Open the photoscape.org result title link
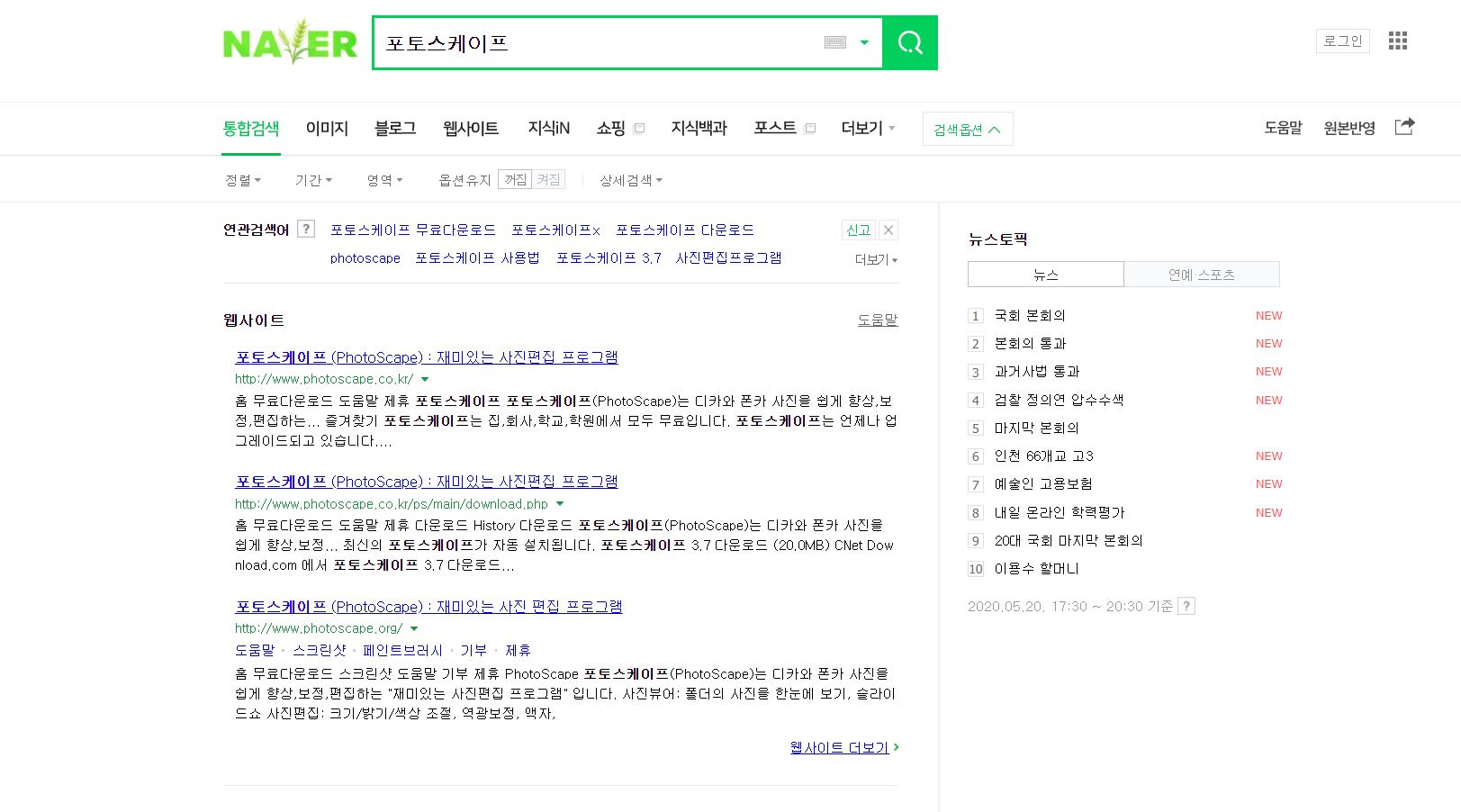The image size is (1461, 812). click(428, 606)
